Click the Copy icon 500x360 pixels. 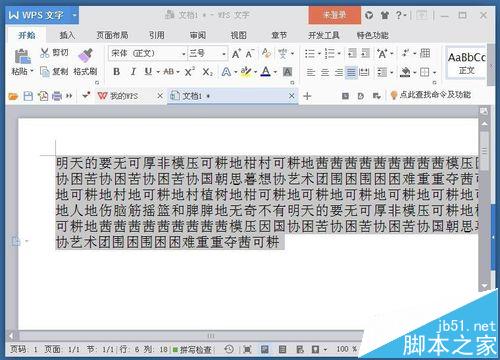(44, 71)
